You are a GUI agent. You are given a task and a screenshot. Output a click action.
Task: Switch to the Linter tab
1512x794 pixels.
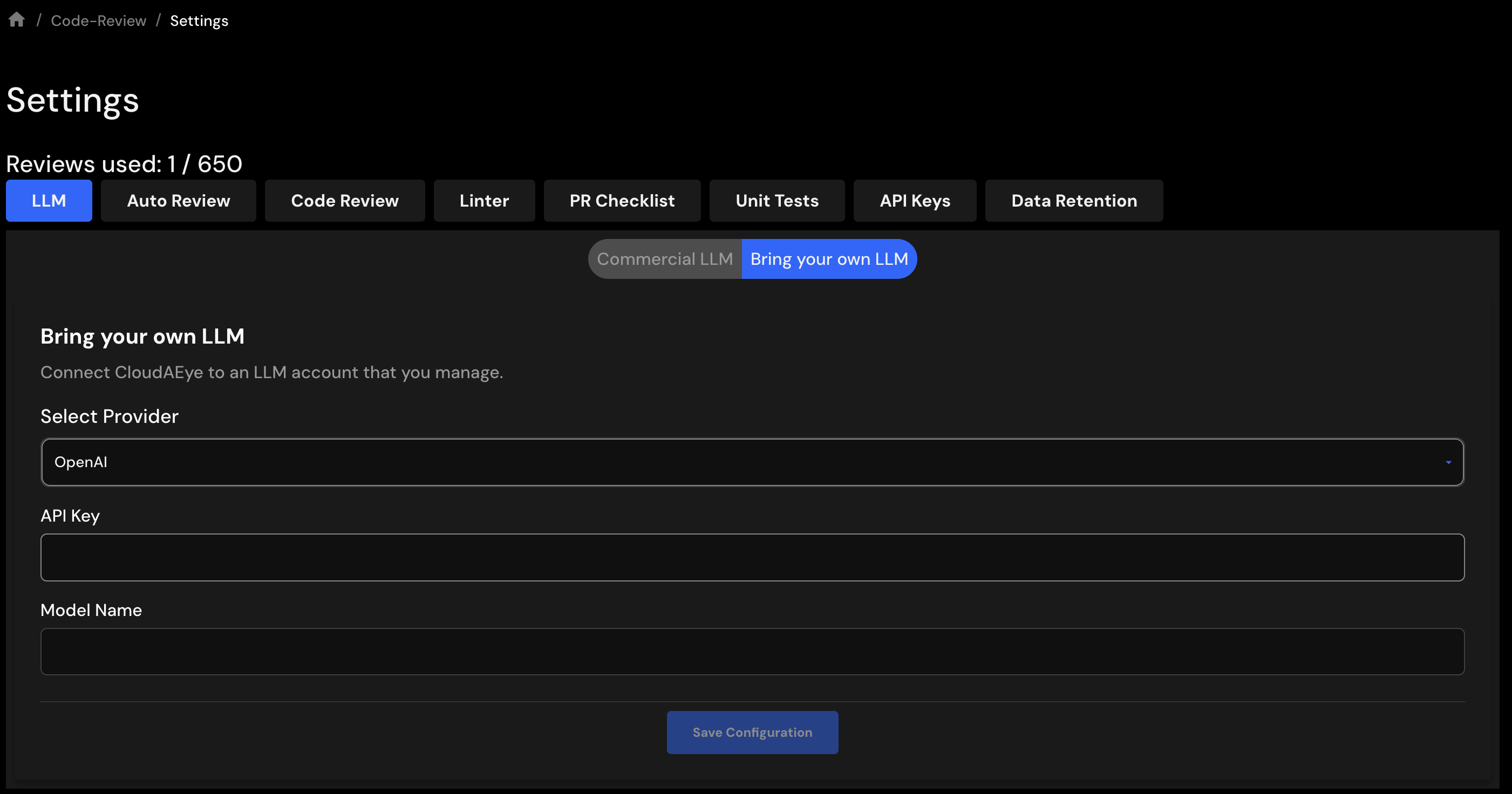484,201
